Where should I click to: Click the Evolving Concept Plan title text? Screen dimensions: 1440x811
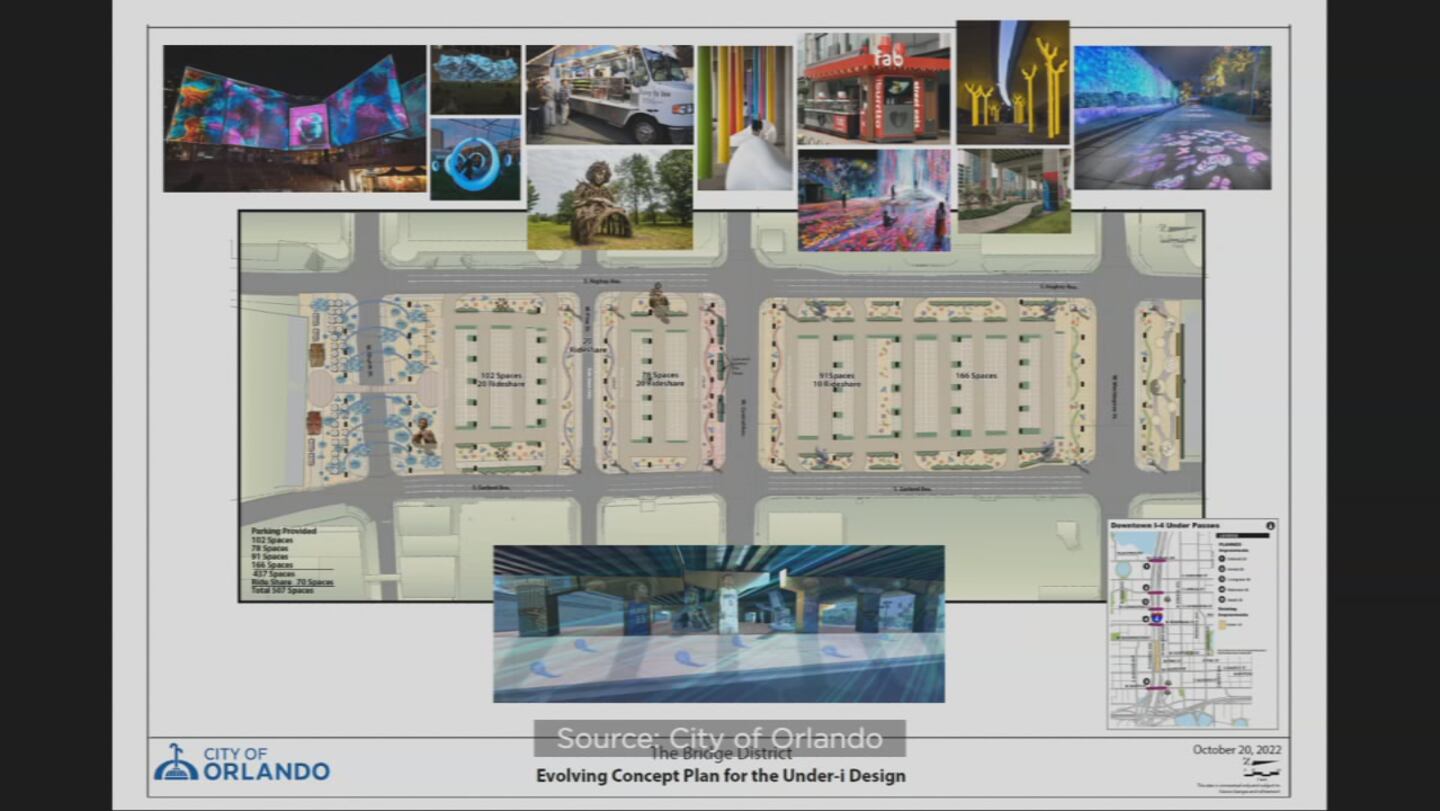[x=720, y=776]
